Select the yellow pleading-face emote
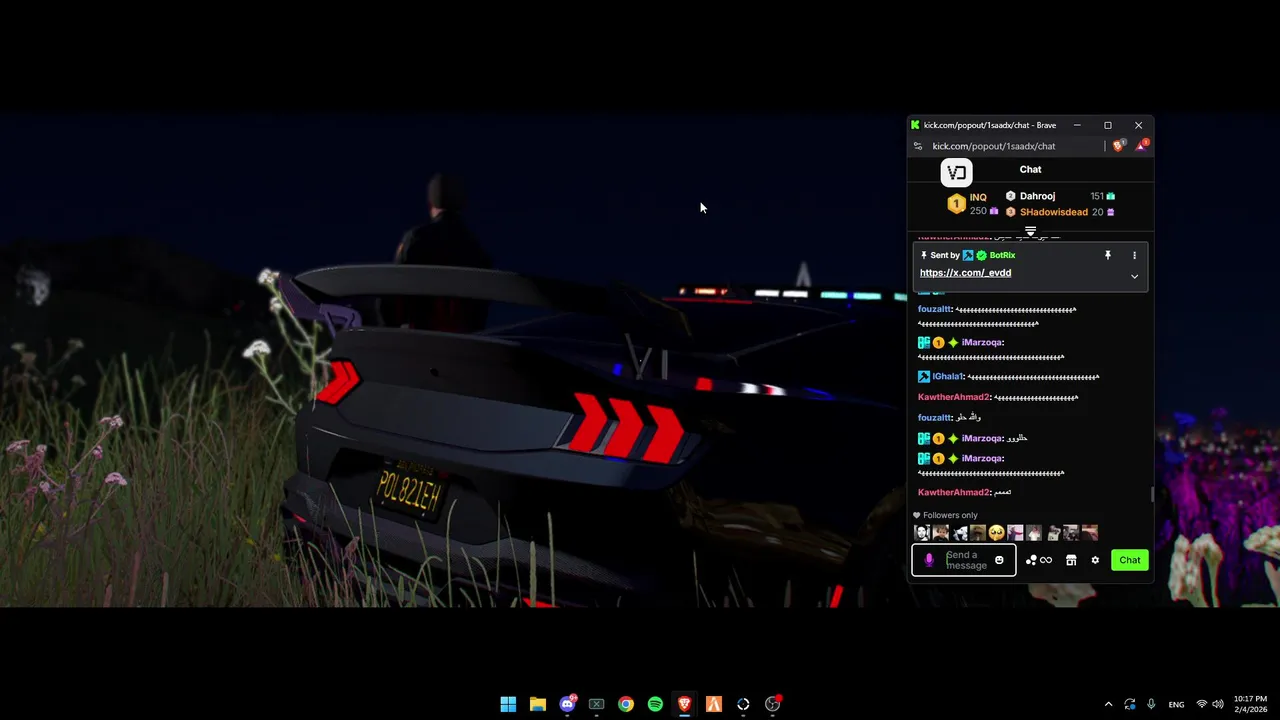1280x720 pixels. click(996, 533)
